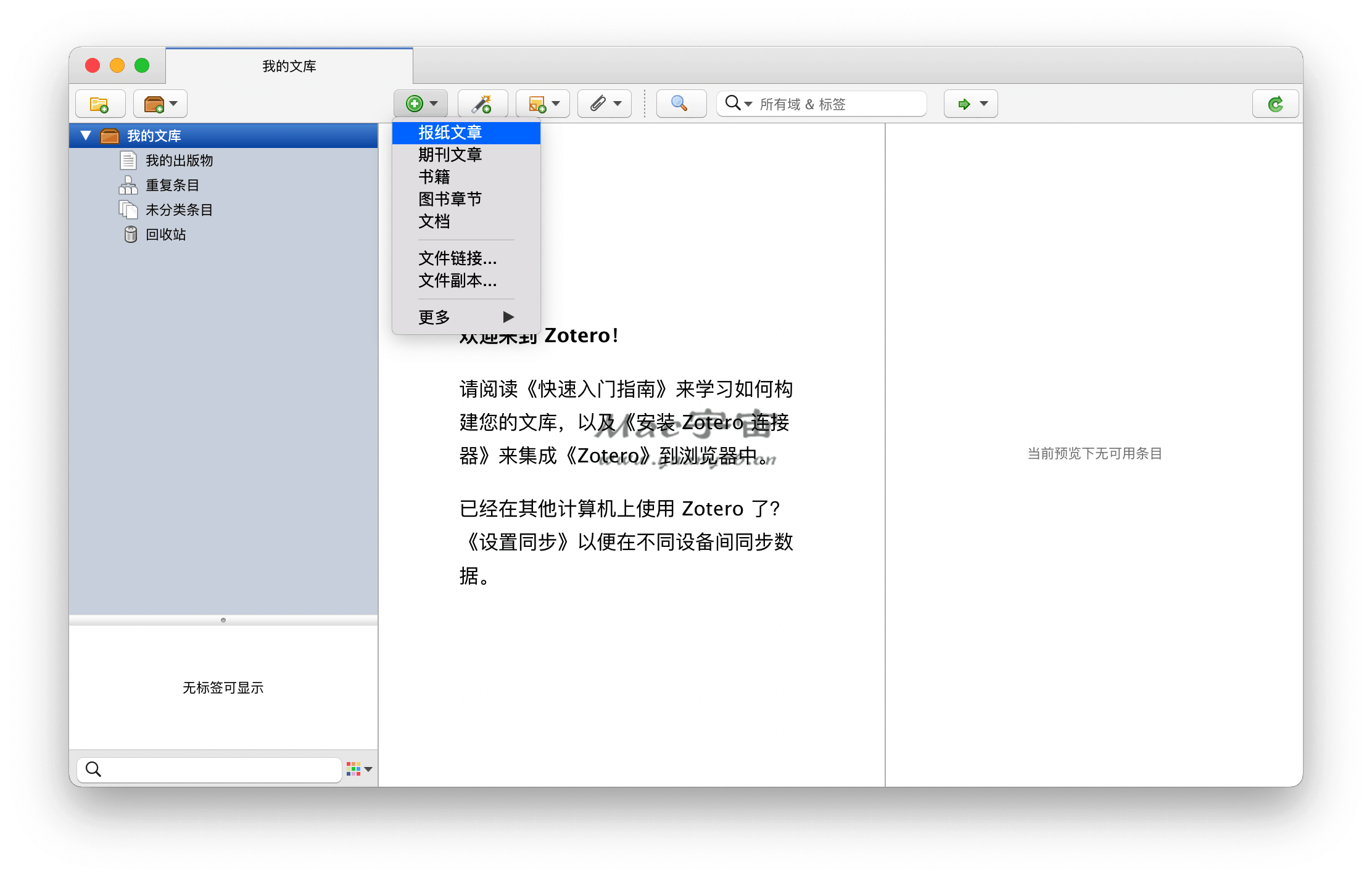Viewport: 1372px width, 878px height.
Task: Click the New Note icon
Action: click(537, 104)
